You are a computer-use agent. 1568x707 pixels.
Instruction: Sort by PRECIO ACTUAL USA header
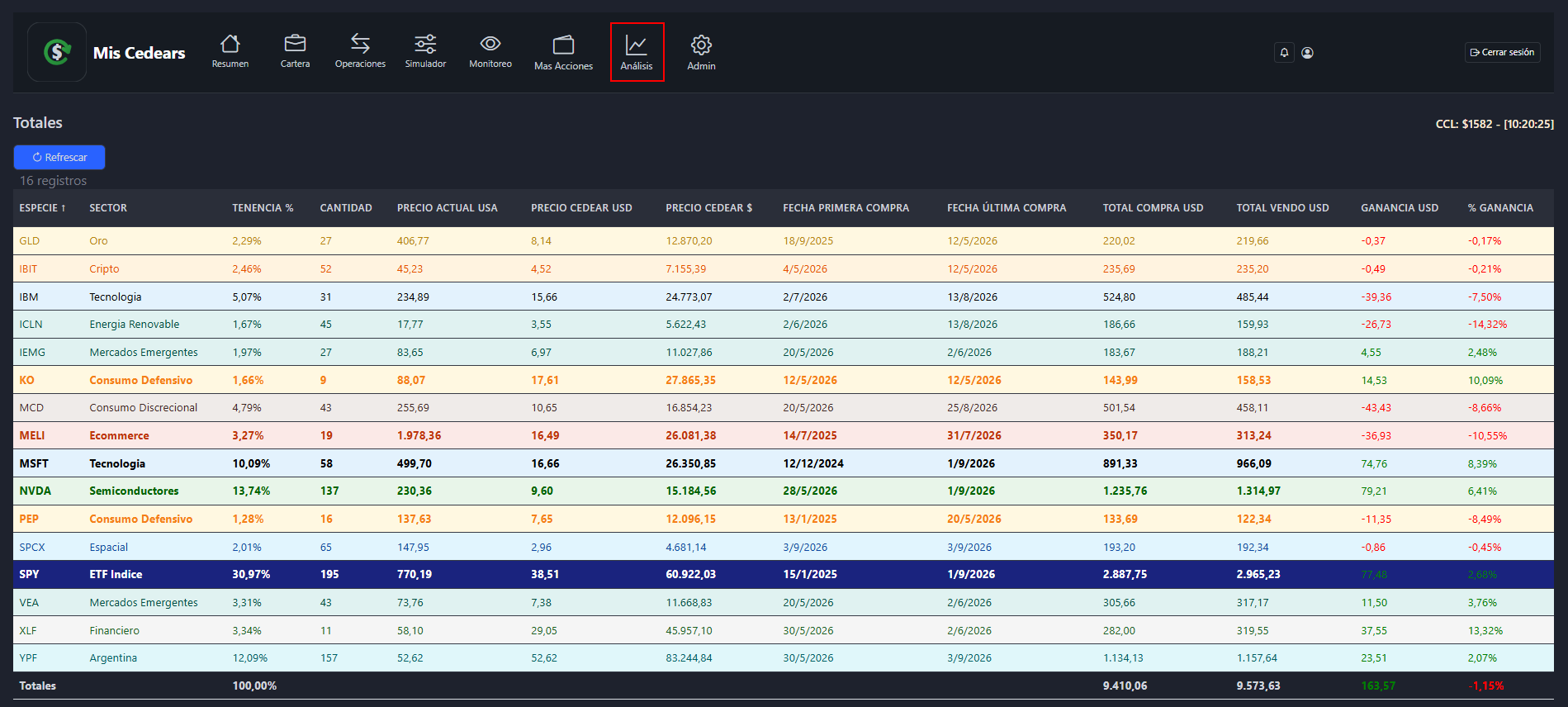pyautogui.click(x=448, y=208)
